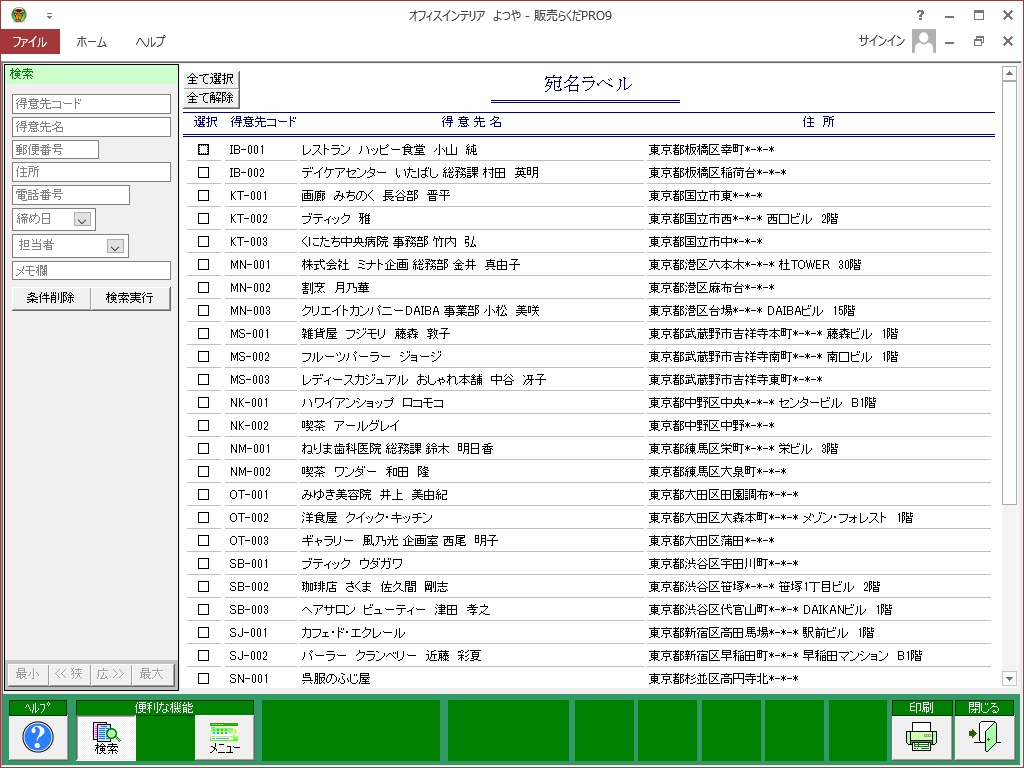Click customer code SB-003

pos(249,610)
